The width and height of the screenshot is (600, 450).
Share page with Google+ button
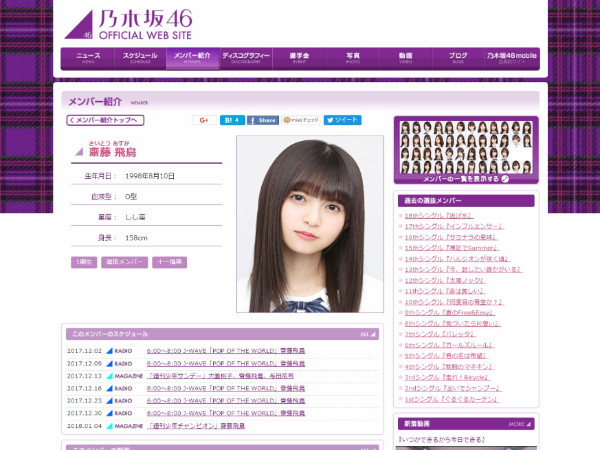[203, 120]
